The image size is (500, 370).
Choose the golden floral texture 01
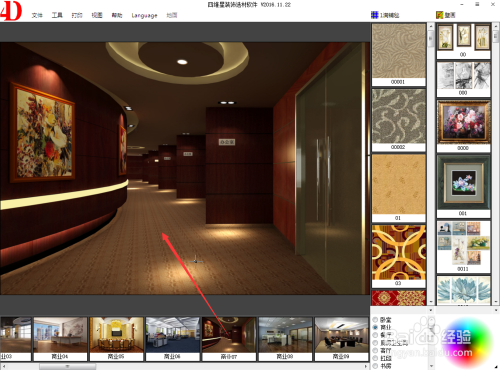pos(399,188)
